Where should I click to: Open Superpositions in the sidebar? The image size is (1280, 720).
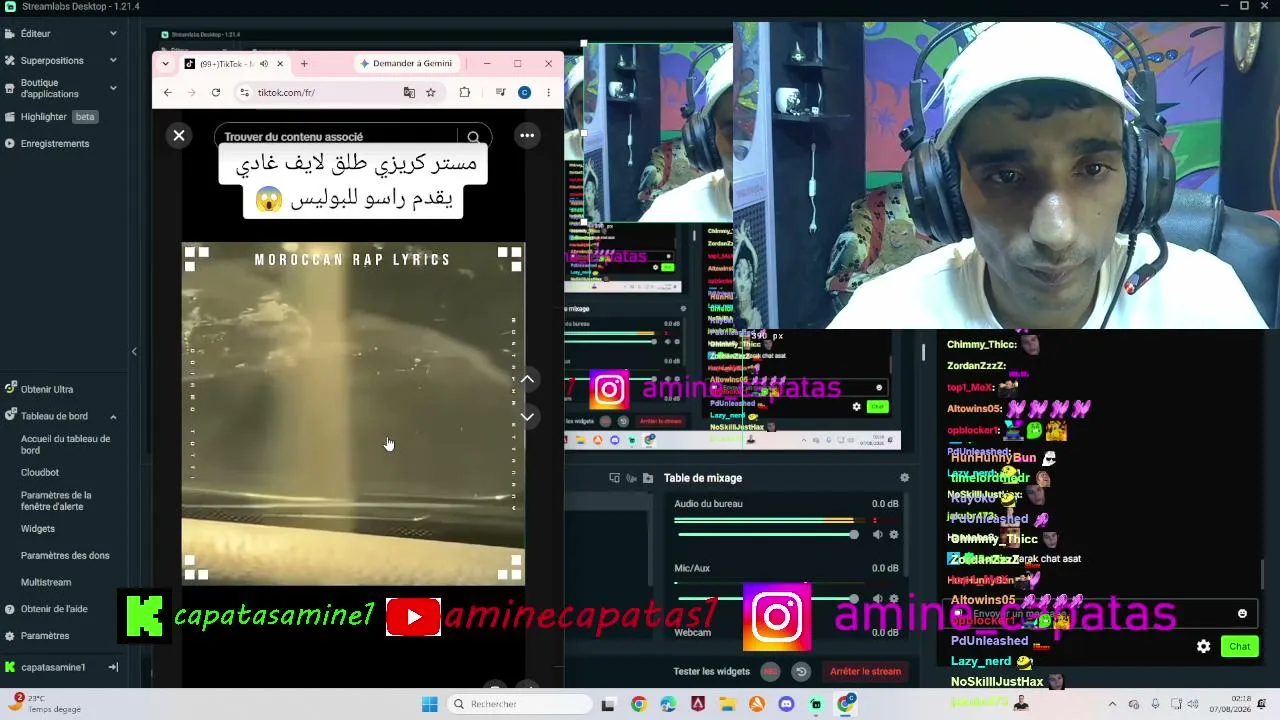[52, 60]
